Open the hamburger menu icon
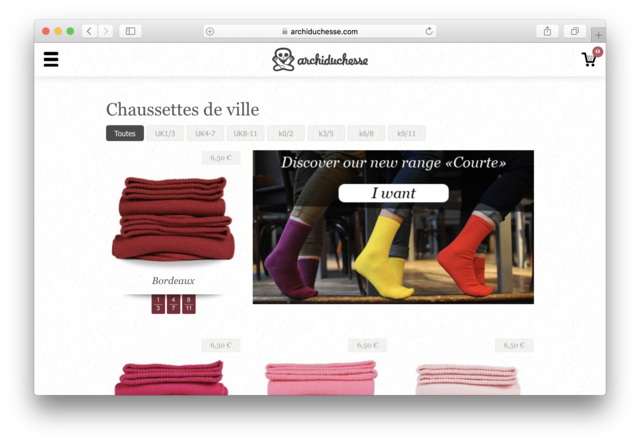This screenshot has width=640, height=444. point(51,59)
